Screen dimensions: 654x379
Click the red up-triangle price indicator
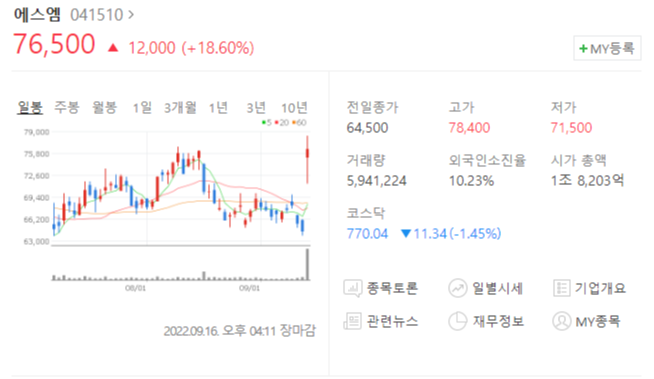pyautogui.click(x=113, y=48)
